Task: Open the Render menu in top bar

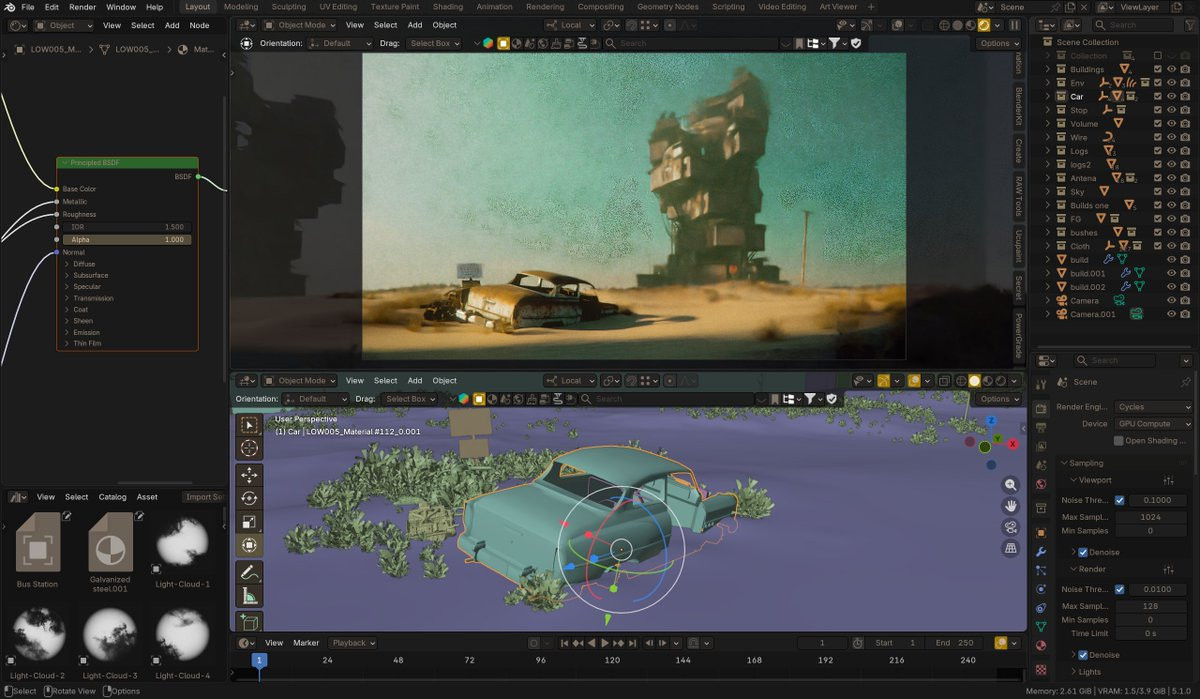Action: pos(82,7)
